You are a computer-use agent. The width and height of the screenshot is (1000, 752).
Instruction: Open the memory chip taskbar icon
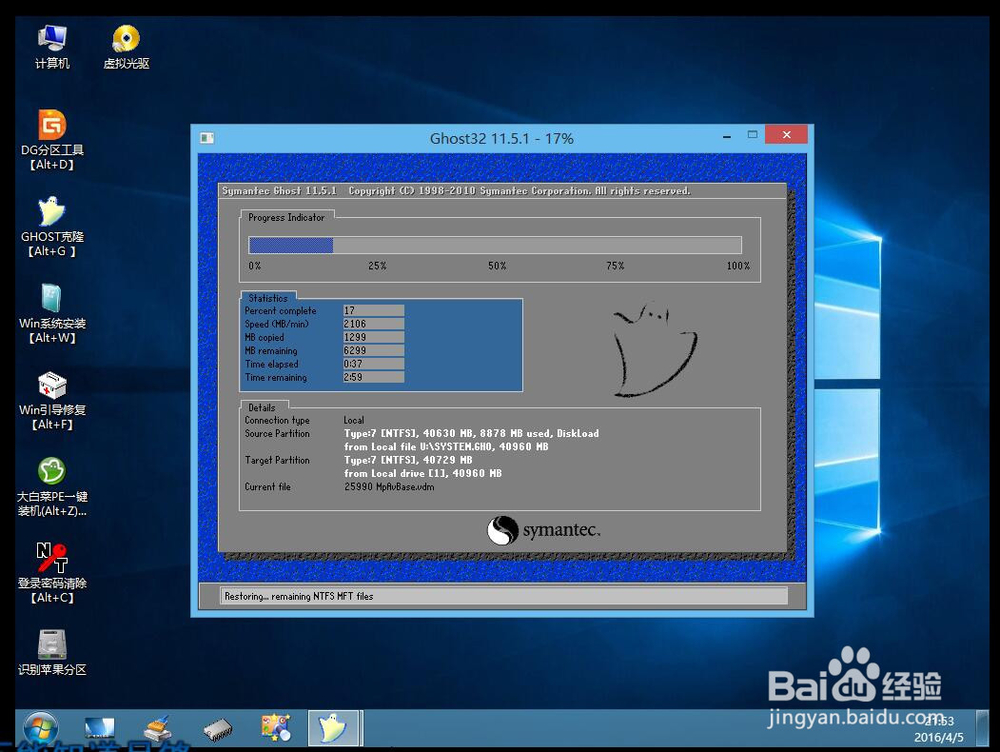click(217, 728)
